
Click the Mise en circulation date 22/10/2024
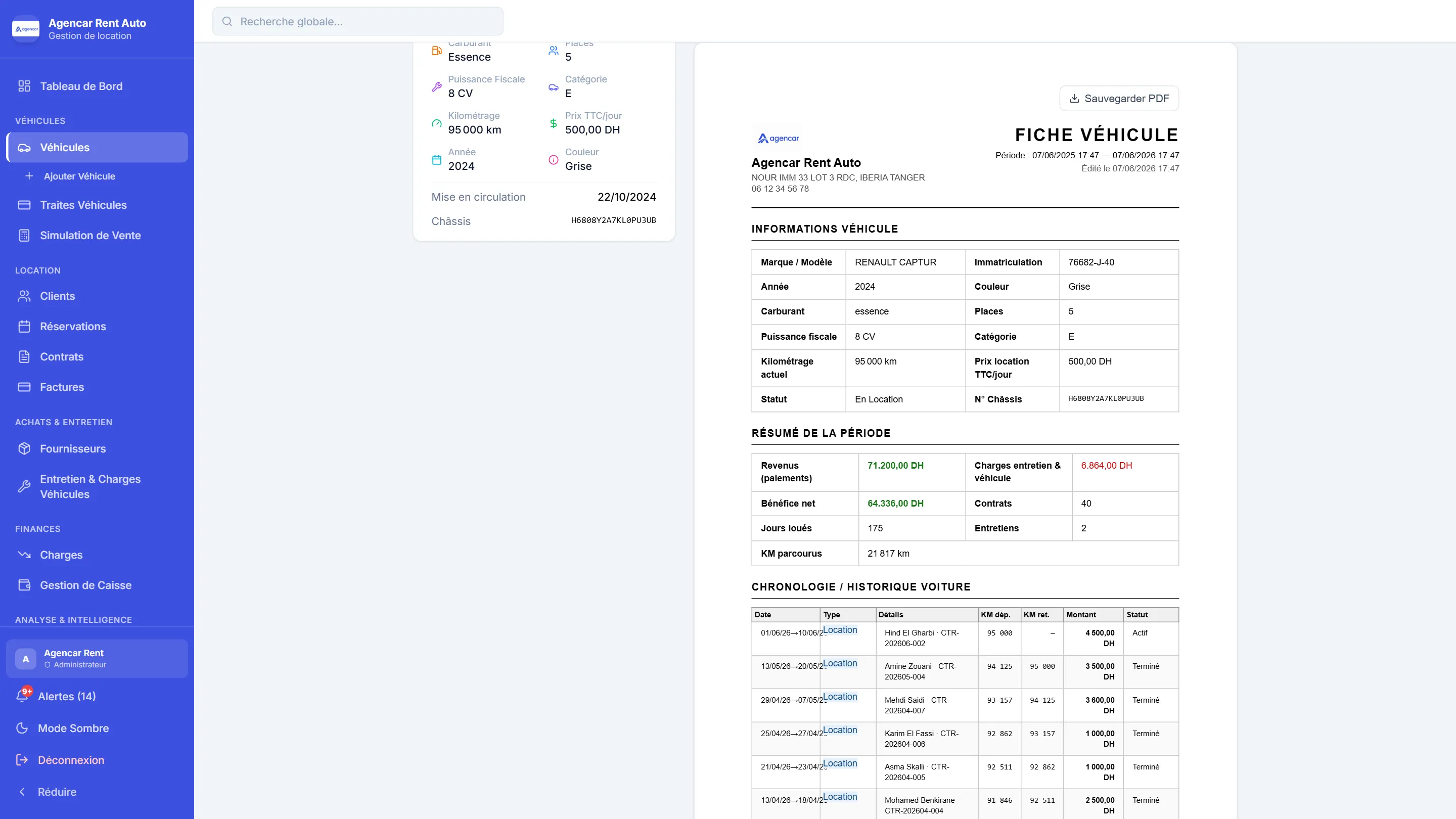coord(626,197)
